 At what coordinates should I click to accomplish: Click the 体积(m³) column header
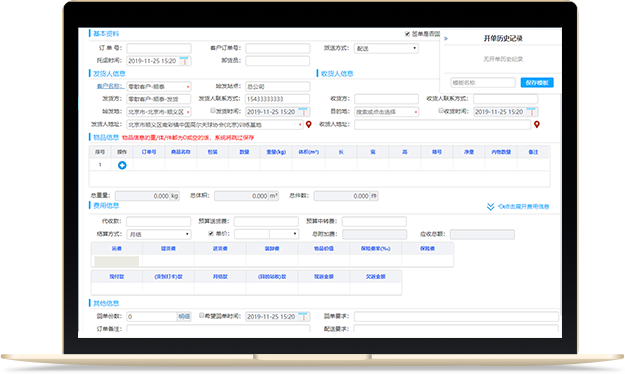pos(309,152)
